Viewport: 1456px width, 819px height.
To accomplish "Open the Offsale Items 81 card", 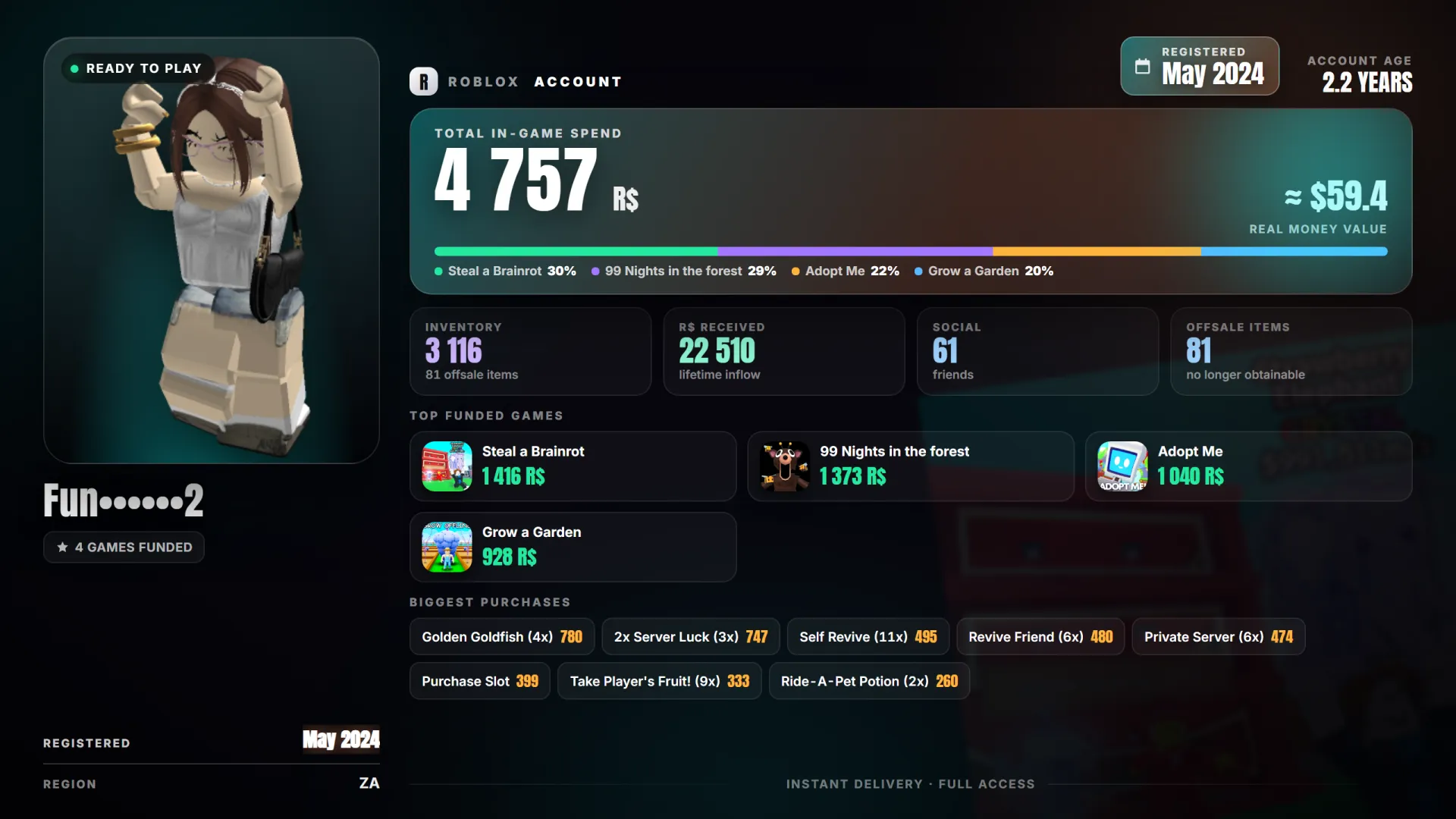I will click(1291, 351).
